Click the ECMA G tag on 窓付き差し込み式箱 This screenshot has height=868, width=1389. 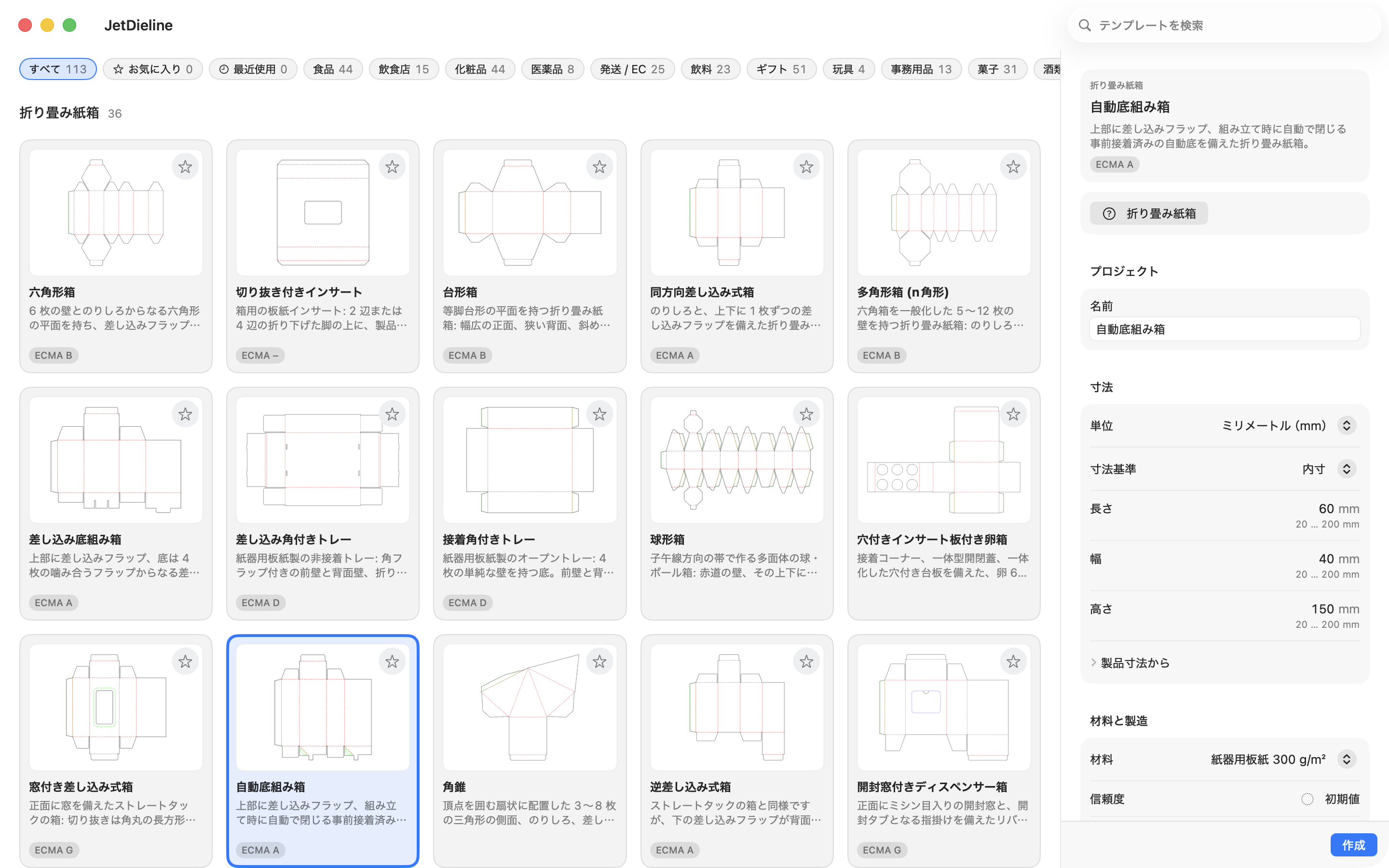coord(54,850)
